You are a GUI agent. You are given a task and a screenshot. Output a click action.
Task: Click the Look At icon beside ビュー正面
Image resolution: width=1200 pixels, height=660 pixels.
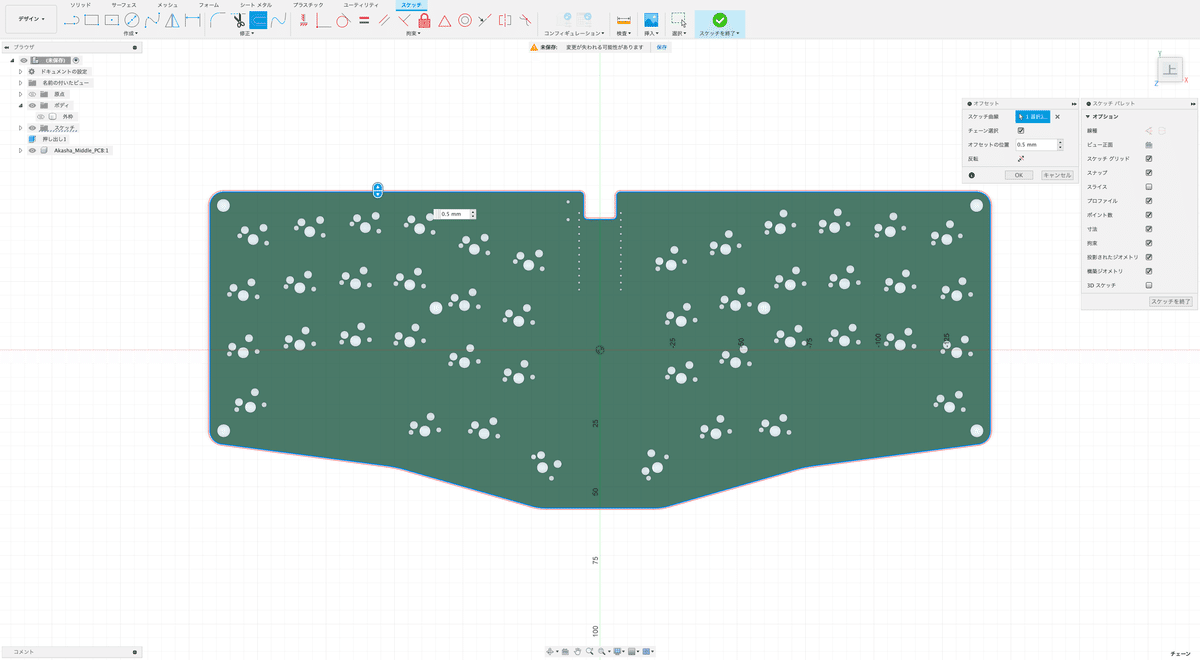point(1149,145)
